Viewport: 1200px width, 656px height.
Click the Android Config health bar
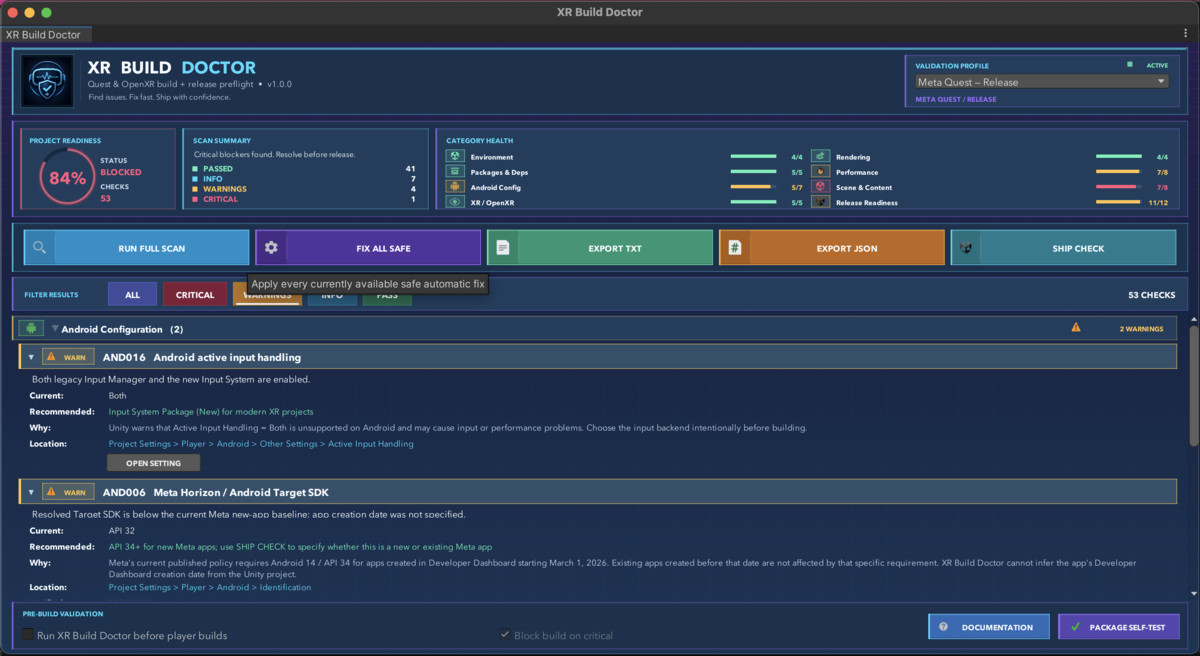(753, 187)
